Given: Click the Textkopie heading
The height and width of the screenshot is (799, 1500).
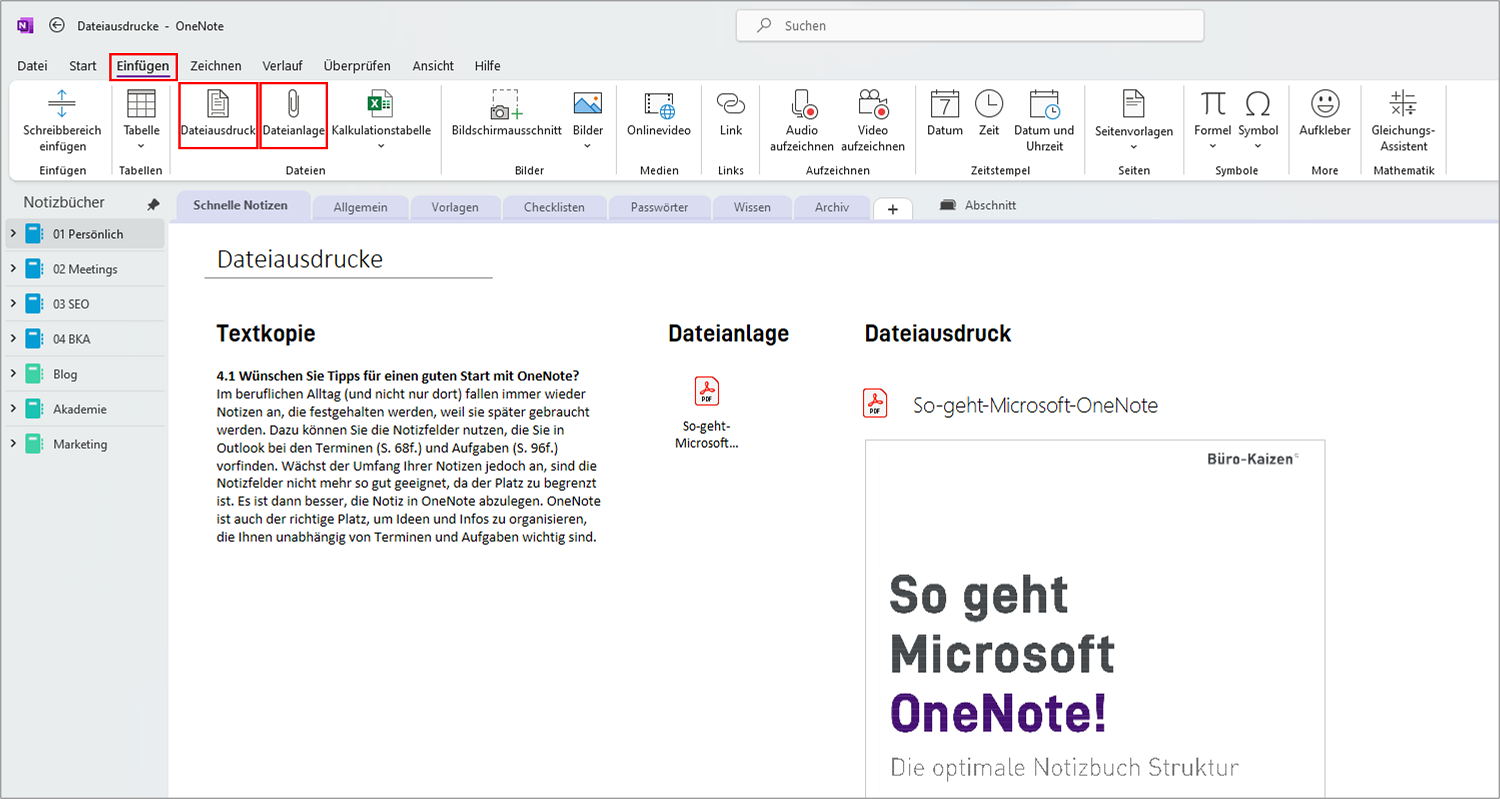Looking at the screenshot, I should click(266, 334).
